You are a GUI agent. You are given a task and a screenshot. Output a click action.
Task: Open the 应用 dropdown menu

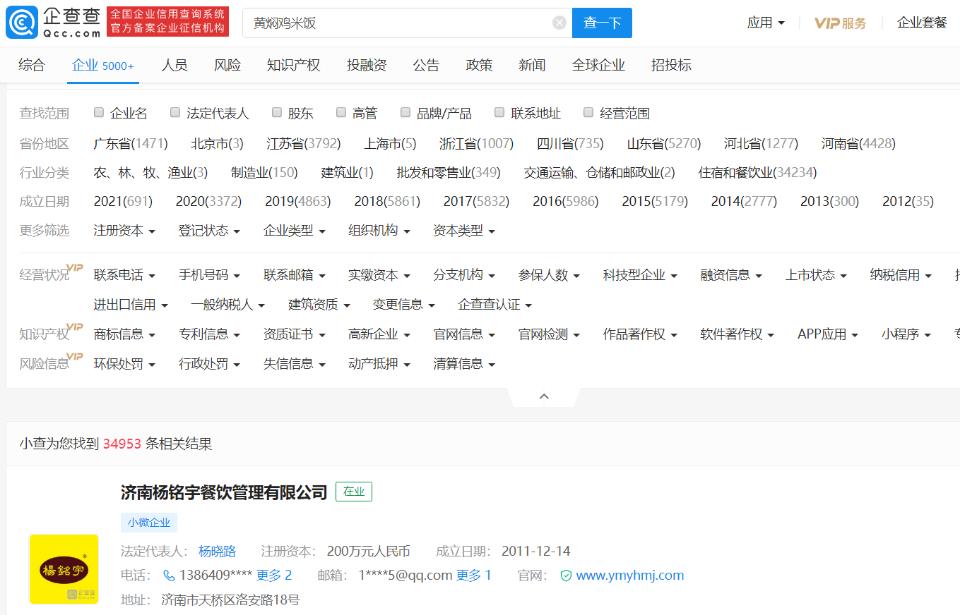pyautogui.click(x=765, y=23)
